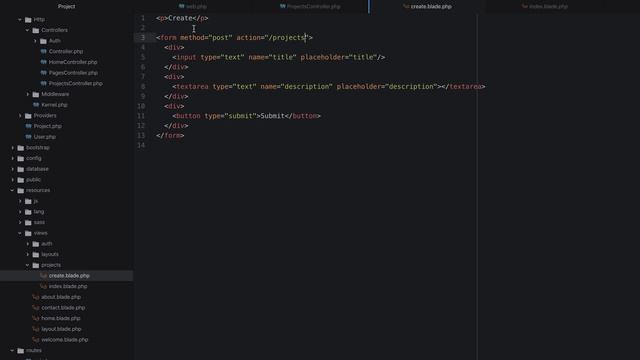
Task: Click the PHP icon beside Controller.php
Action: pos(44,51)
